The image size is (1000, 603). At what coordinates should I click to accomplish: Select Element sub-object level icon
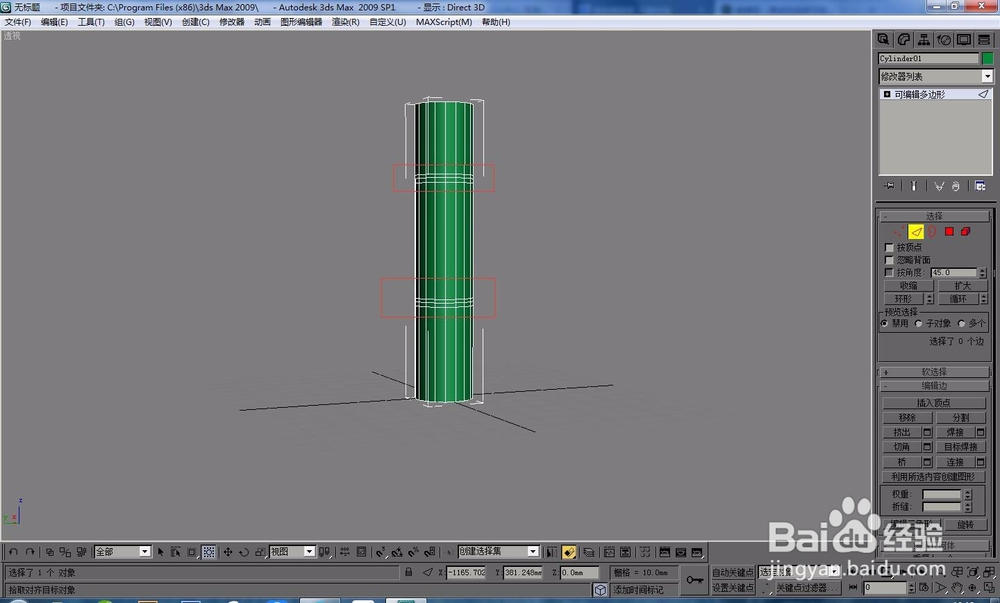pos(966,232)
